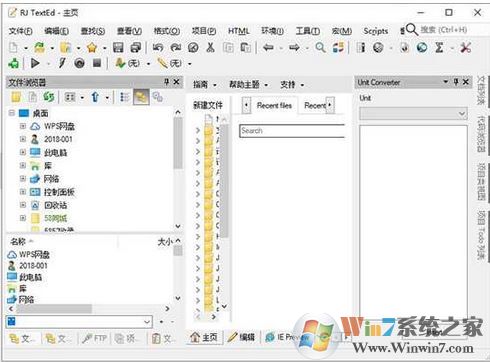The height and width of the screenshot is (362, 490).
Task: Pin the file browser panel
Action: [x=166, y=82]
